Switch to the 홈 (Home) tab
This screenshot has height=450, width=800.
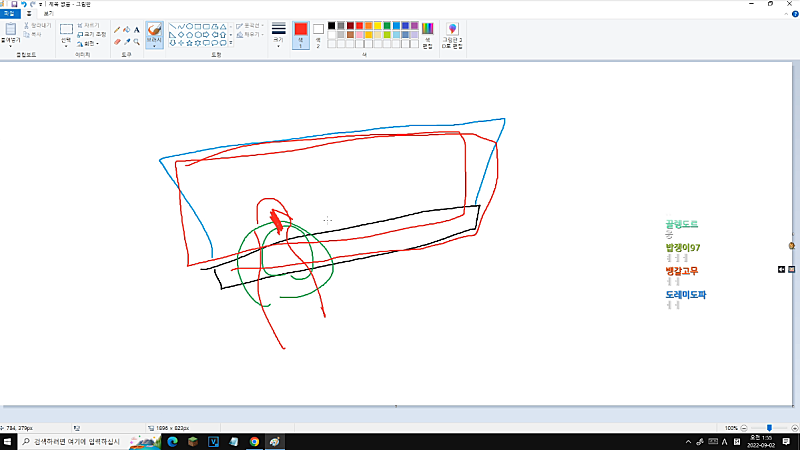(29, 14)
